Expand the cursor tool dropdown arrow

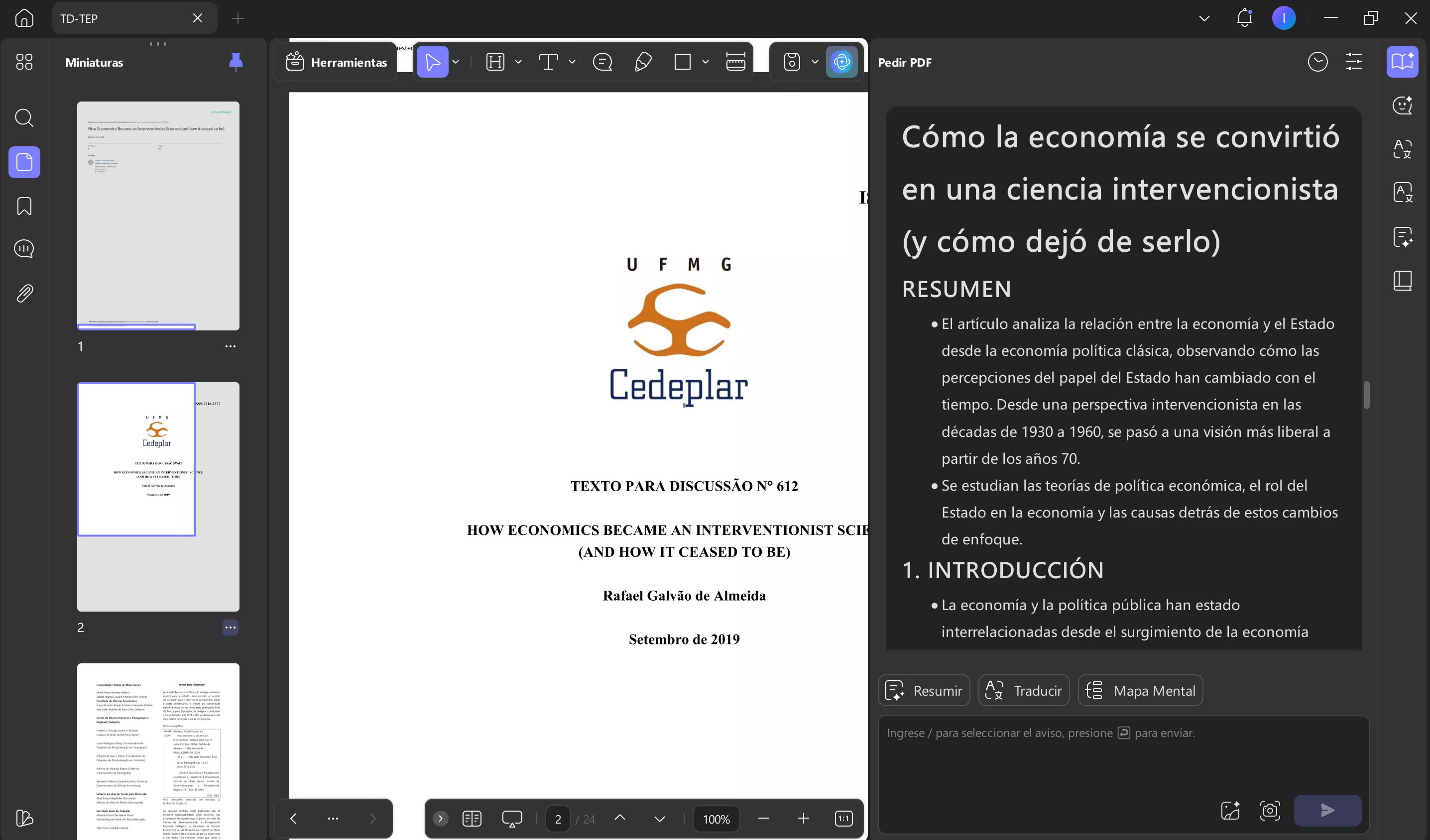(456, 62)
